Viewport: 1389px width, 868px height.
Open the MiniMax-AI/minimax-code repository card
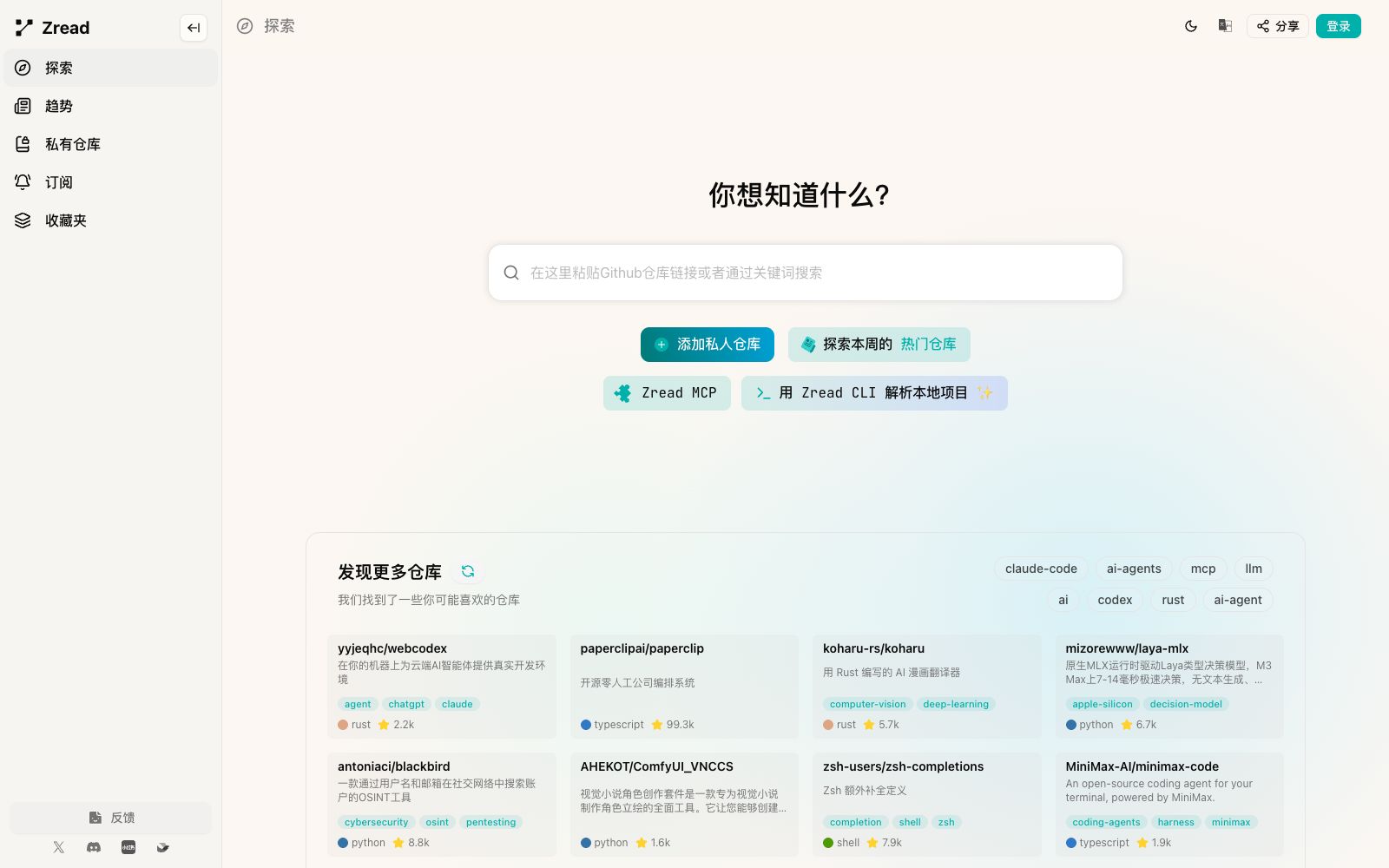pyautogui.click(x=1169, y=805)
